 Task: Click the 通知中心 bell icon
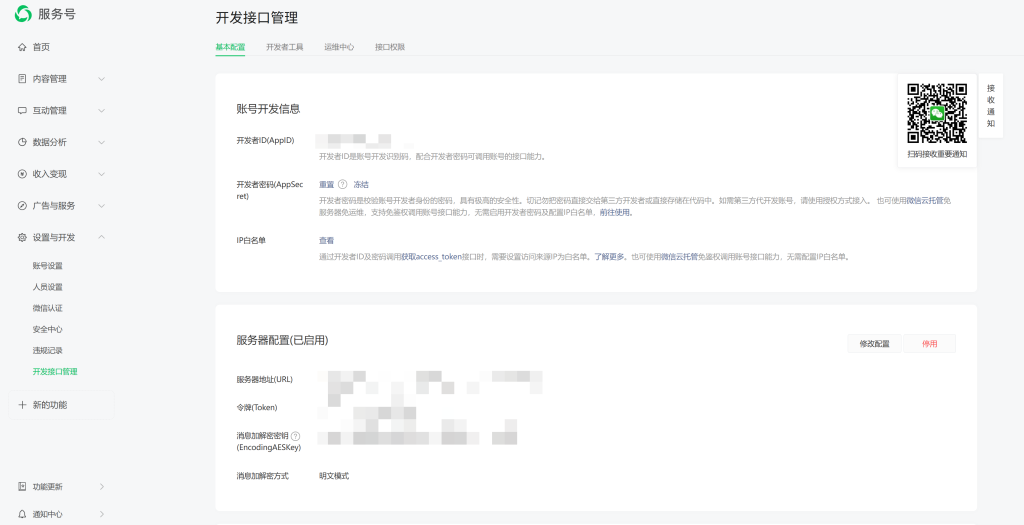pyautogui.click(x=22, y=514)
